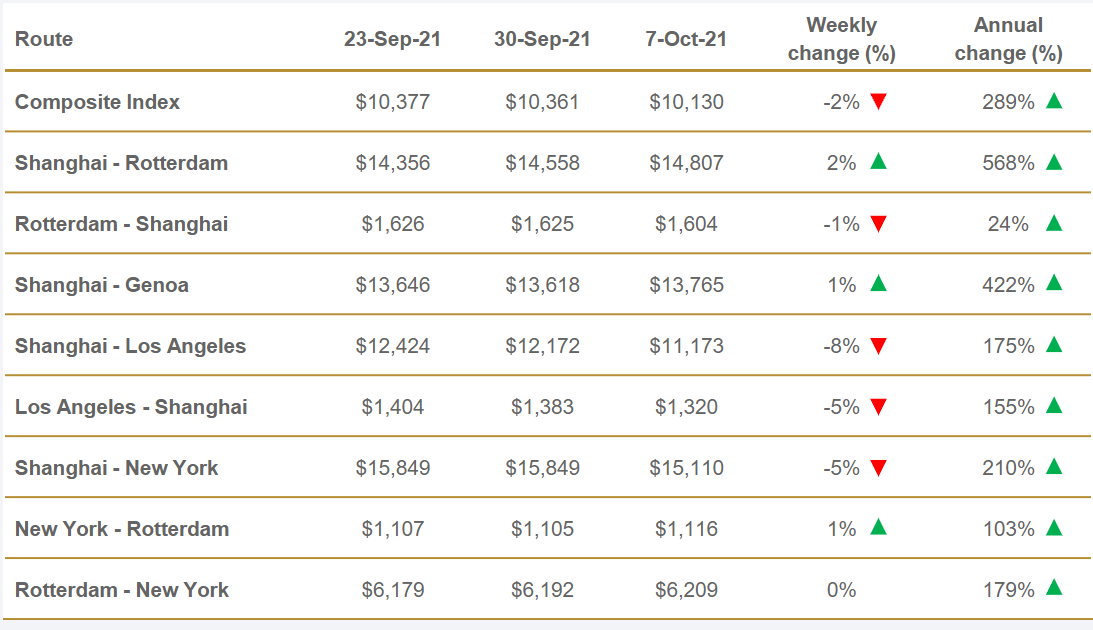This screenshot has height=630, width=1093.
Task: Select the 568% annual change value
Action: pyautogui.click(x=1008, y=163)
